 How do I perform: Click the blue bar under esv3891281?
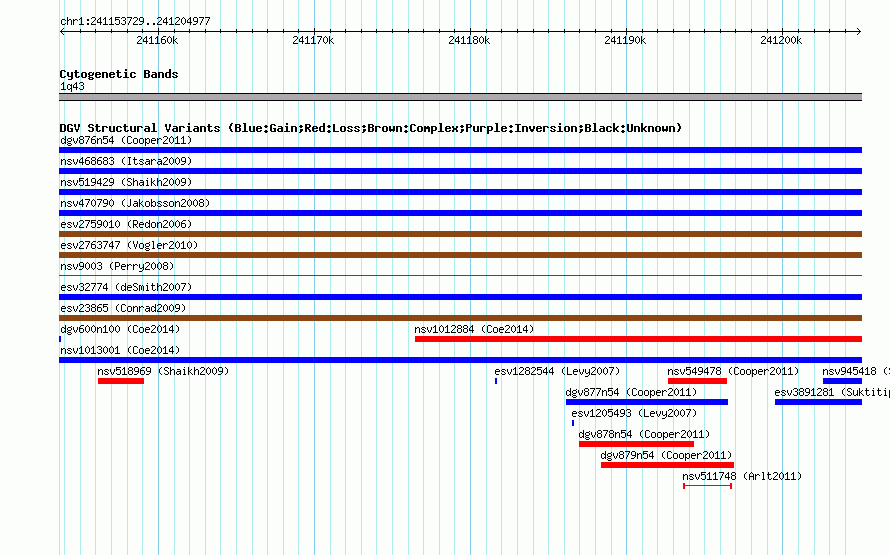pos(818,402)
